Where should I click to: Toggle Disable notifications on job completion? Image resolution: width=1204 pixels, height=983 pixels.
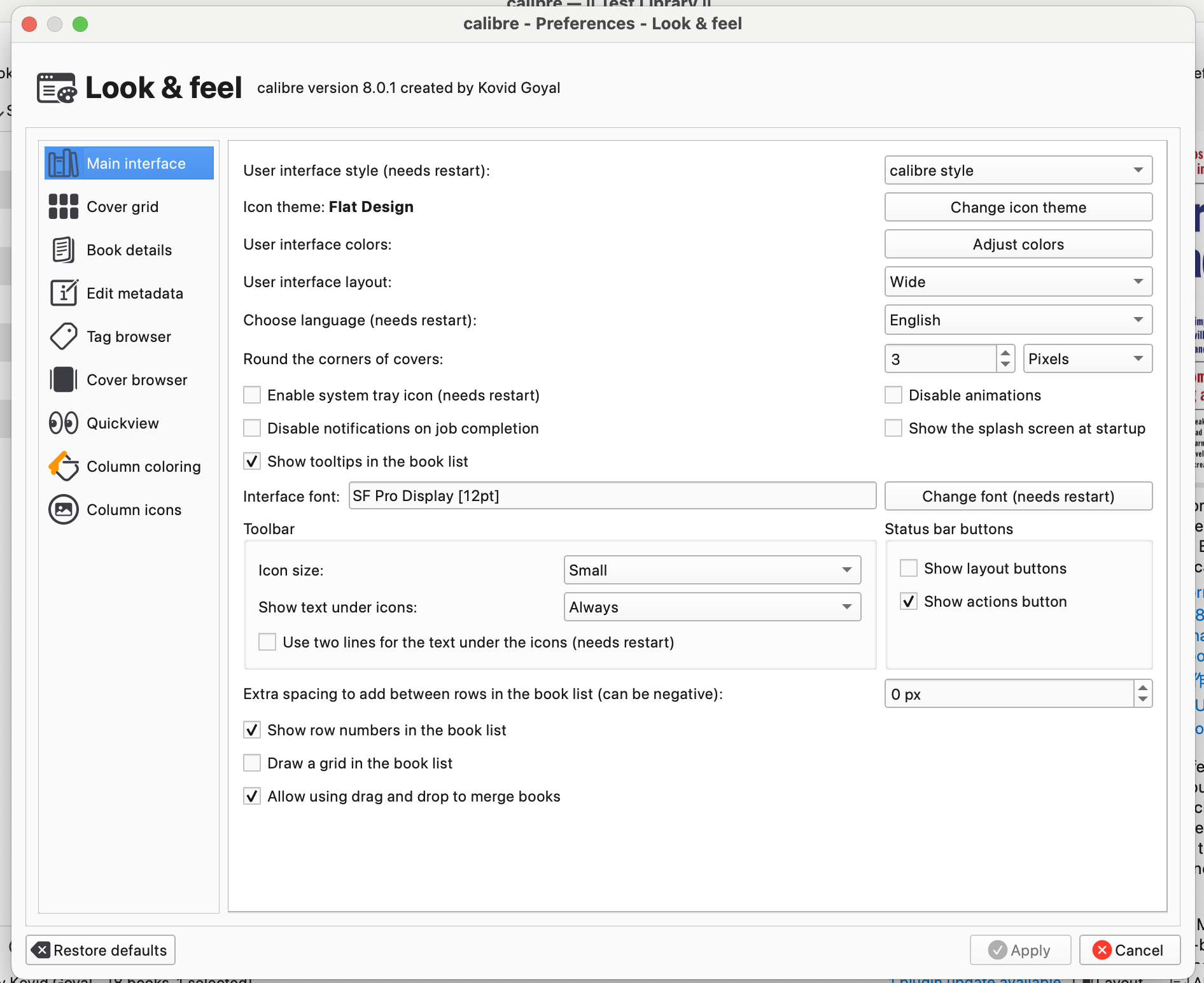[252, 428]
